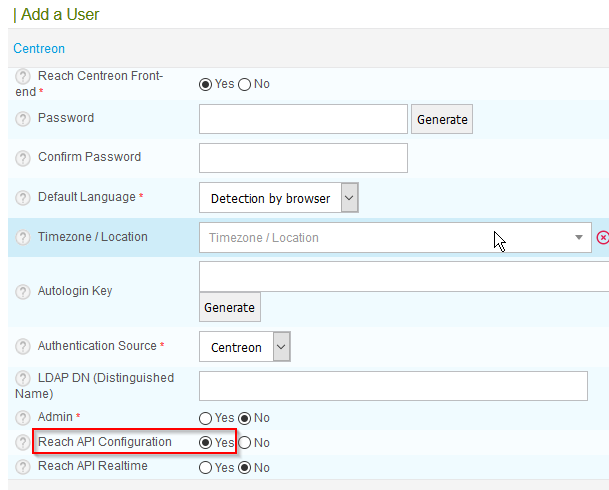Open help icon next to Password

click(23, 119)
